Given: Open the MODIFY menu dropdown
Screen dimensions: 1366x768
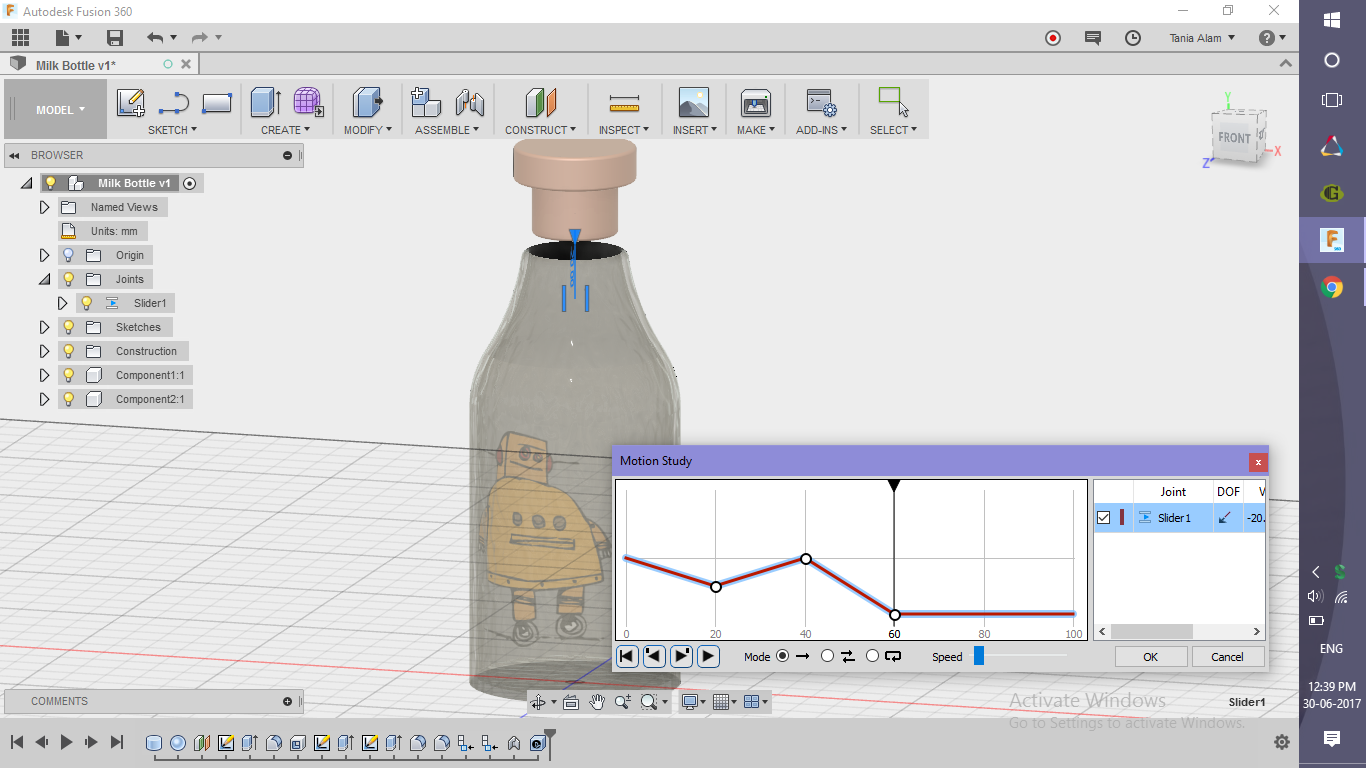Looking at the screenshot, I should (367, 130).
